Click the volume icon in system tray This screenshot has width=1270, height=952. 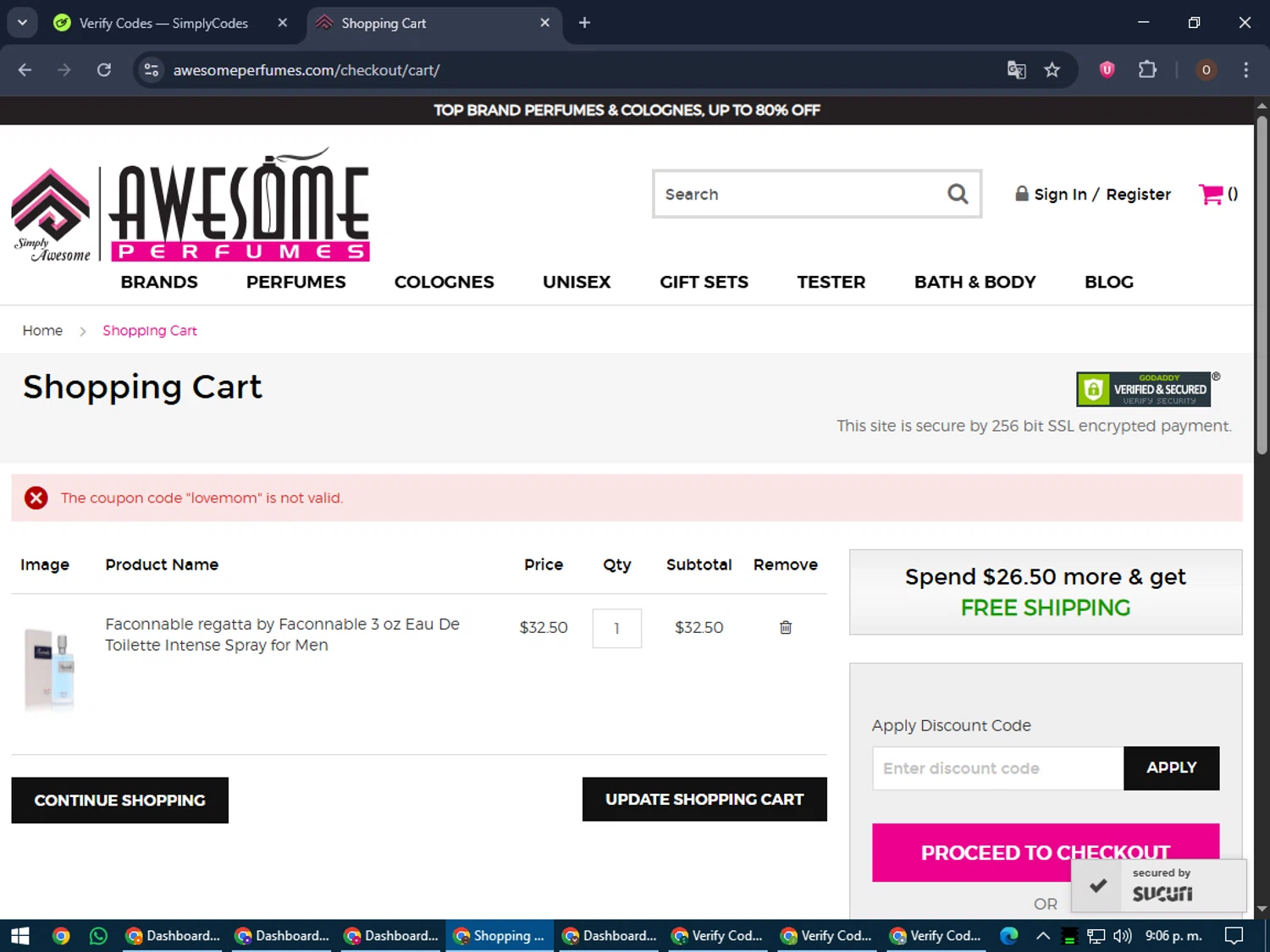1122,935
